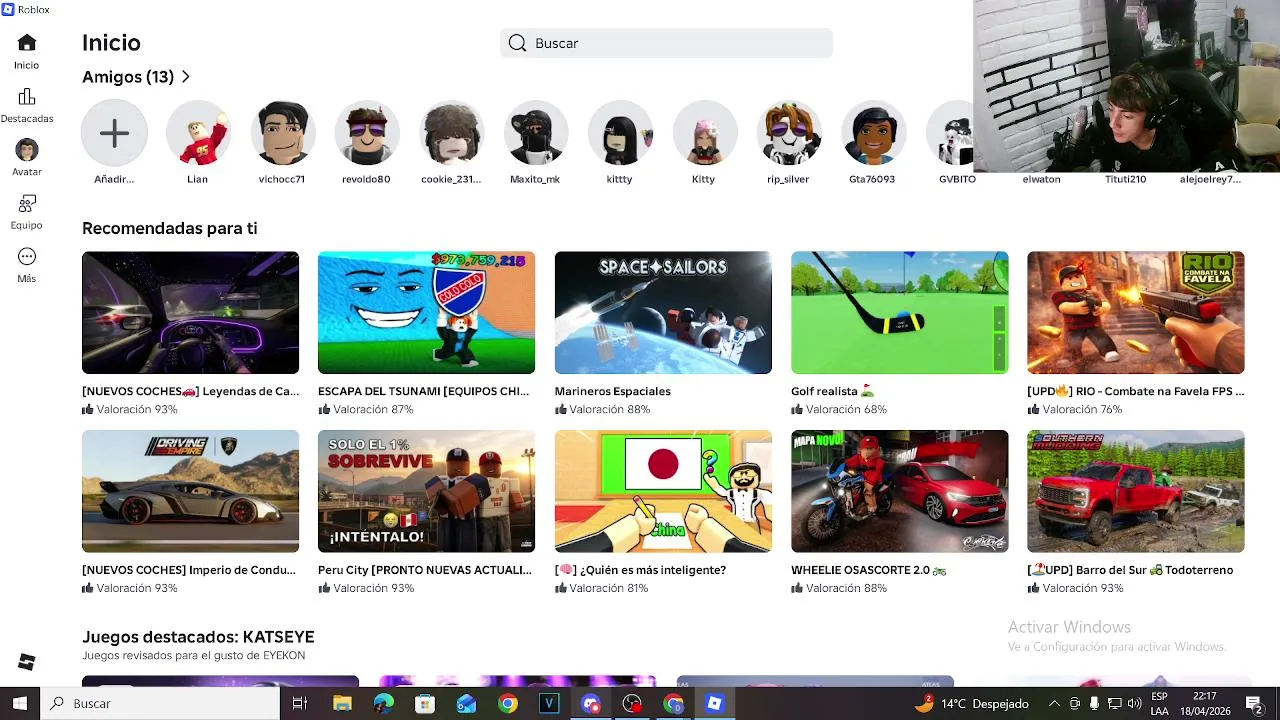Viewport: 1280px width, 720px height.
Task: Click the Golf realista title text
Action: (x=833, y=391)
